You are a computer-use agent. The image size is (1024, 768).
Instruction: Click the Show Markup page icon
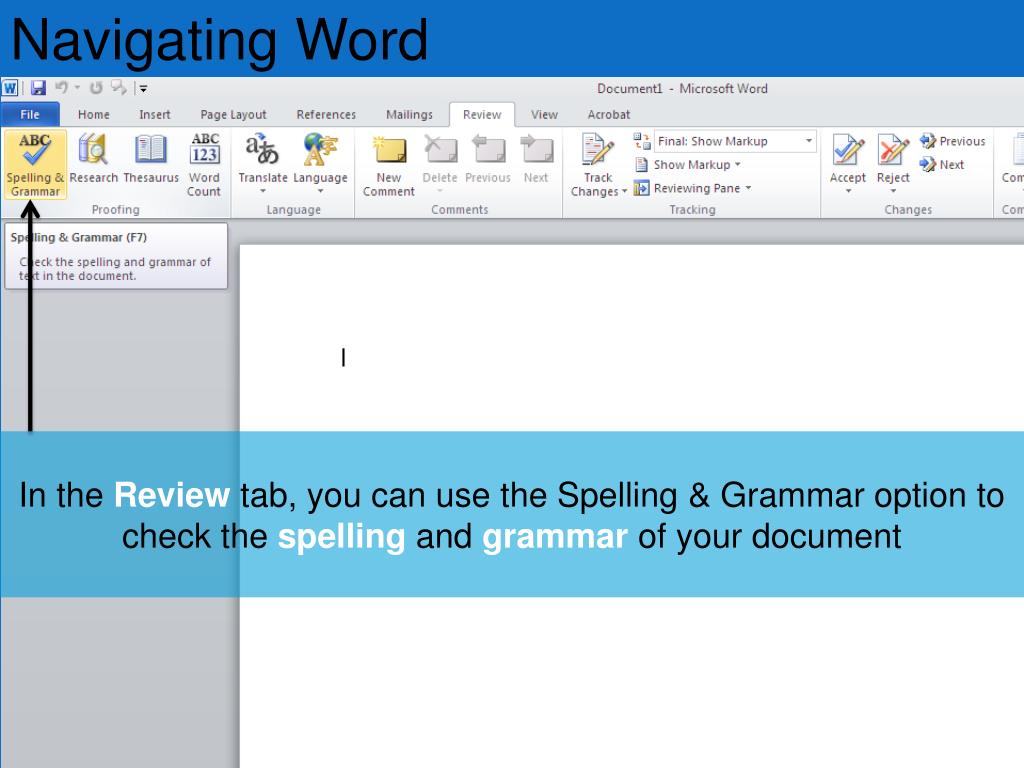click(641, 165)
